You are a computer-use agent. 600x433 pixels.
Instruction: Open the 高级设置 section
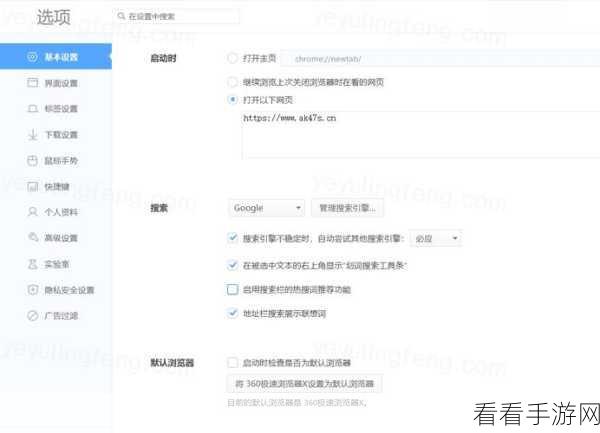coord(56,238)
